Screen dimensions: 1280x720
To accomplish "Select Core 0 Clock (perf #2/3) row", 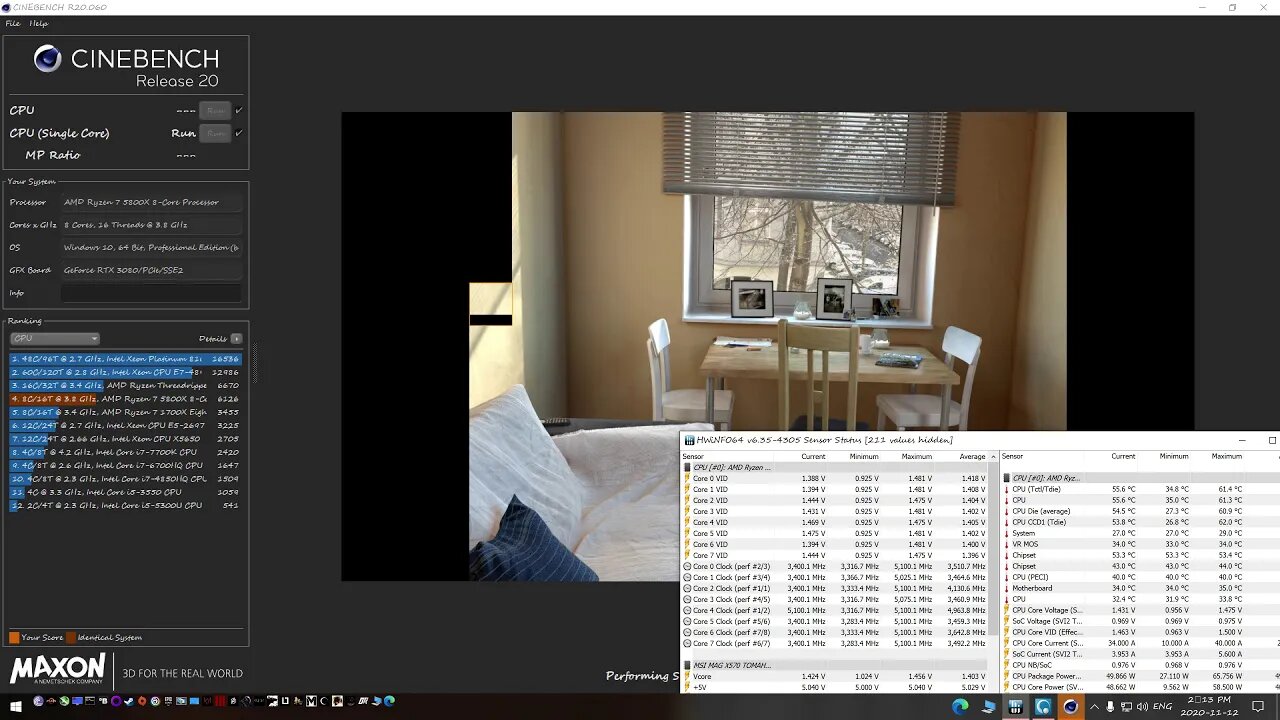I will 835,566.
